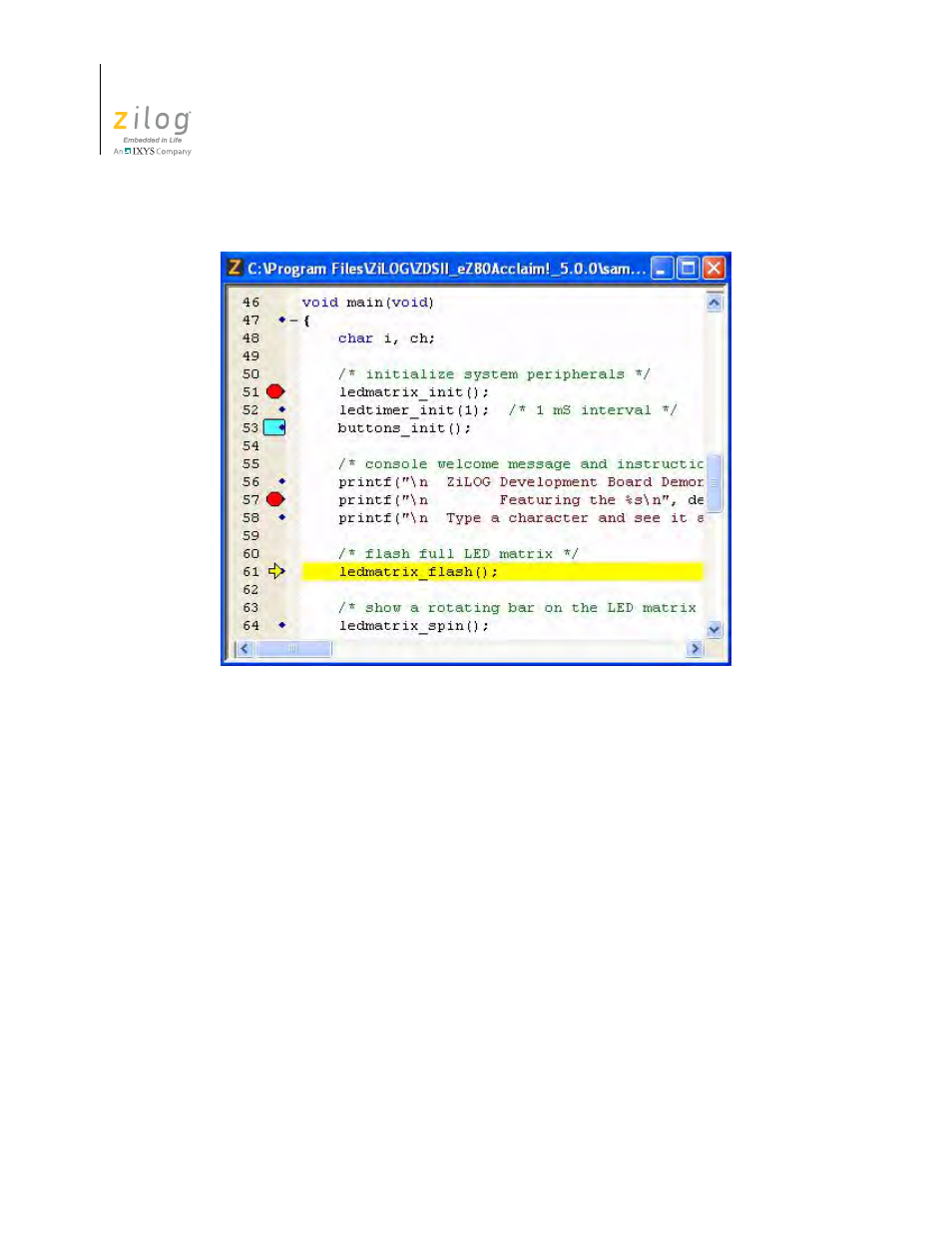
Task: Close the source editor window
Action: click(714, 268)
